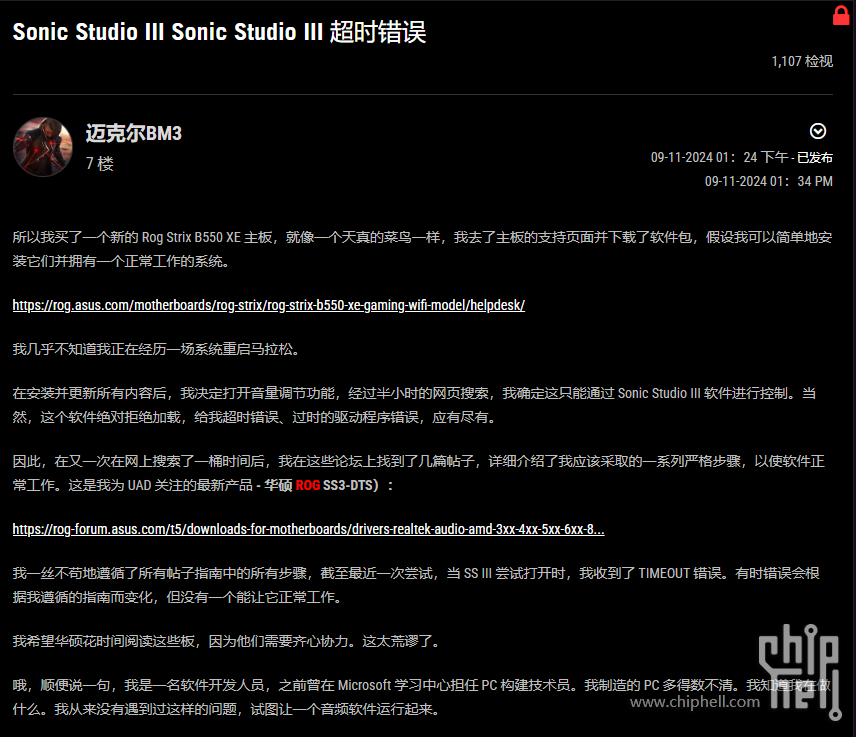Screen dimensions: 856x737
Task: Click the 09-11-2024 01:24 下午 posted timestamp
Action: pos(720,157)
